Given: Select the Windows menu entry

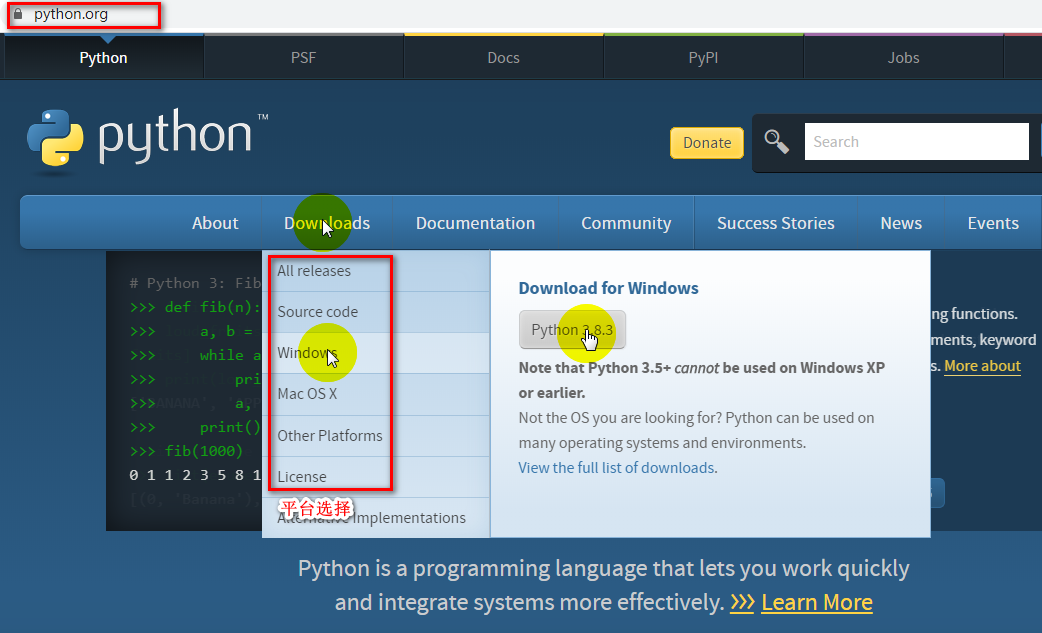Looking at the screenshot, I should click(308, 352).
